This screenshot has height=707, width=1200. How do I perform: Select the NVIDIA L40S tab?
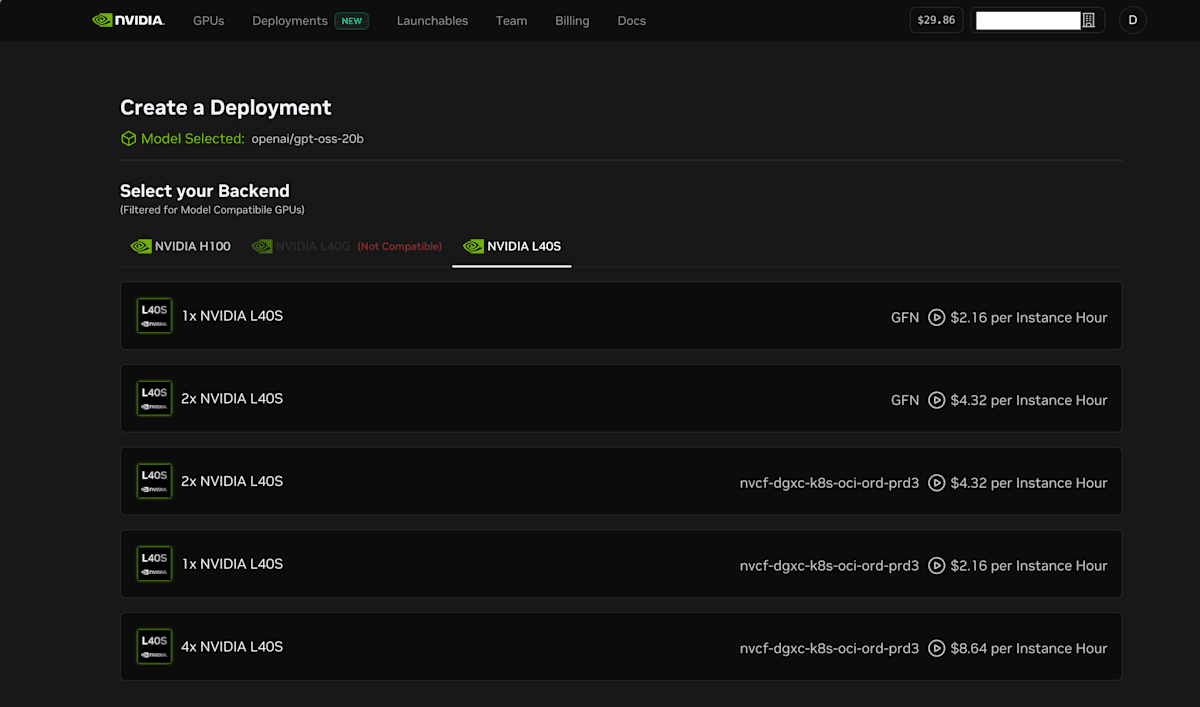click(512, 246)
